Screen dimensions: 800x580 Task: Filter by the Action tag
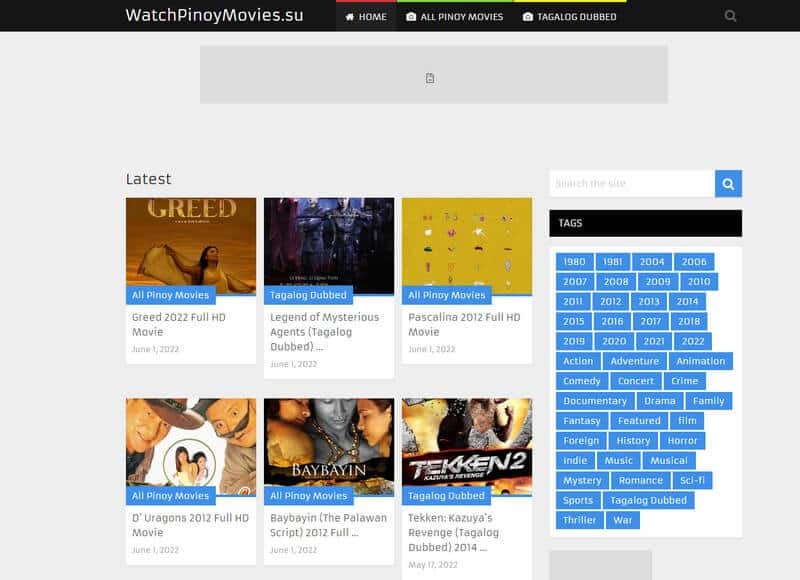[x=578, y=361]
